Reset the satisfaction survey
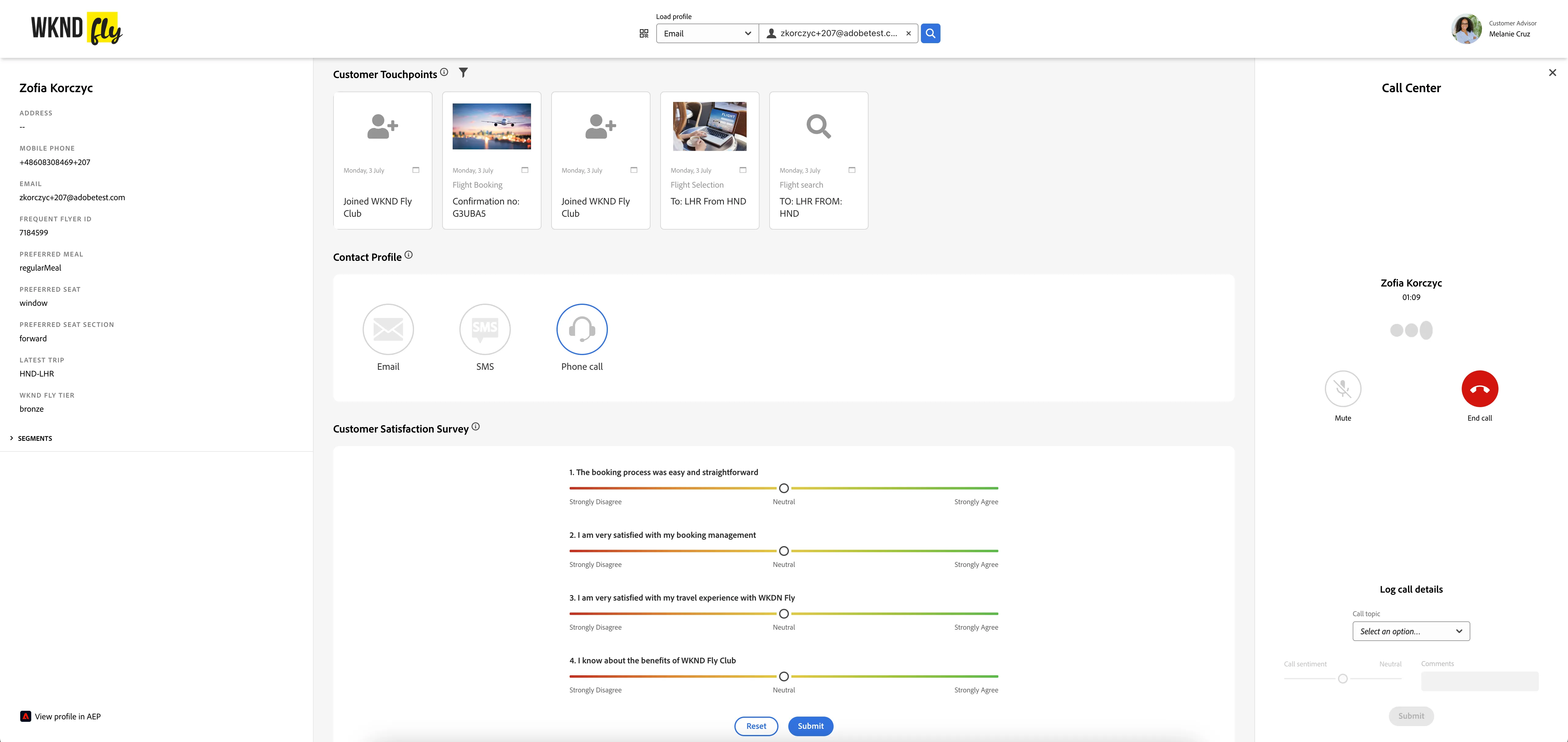1568x742 pixels. tap(756, 726)
